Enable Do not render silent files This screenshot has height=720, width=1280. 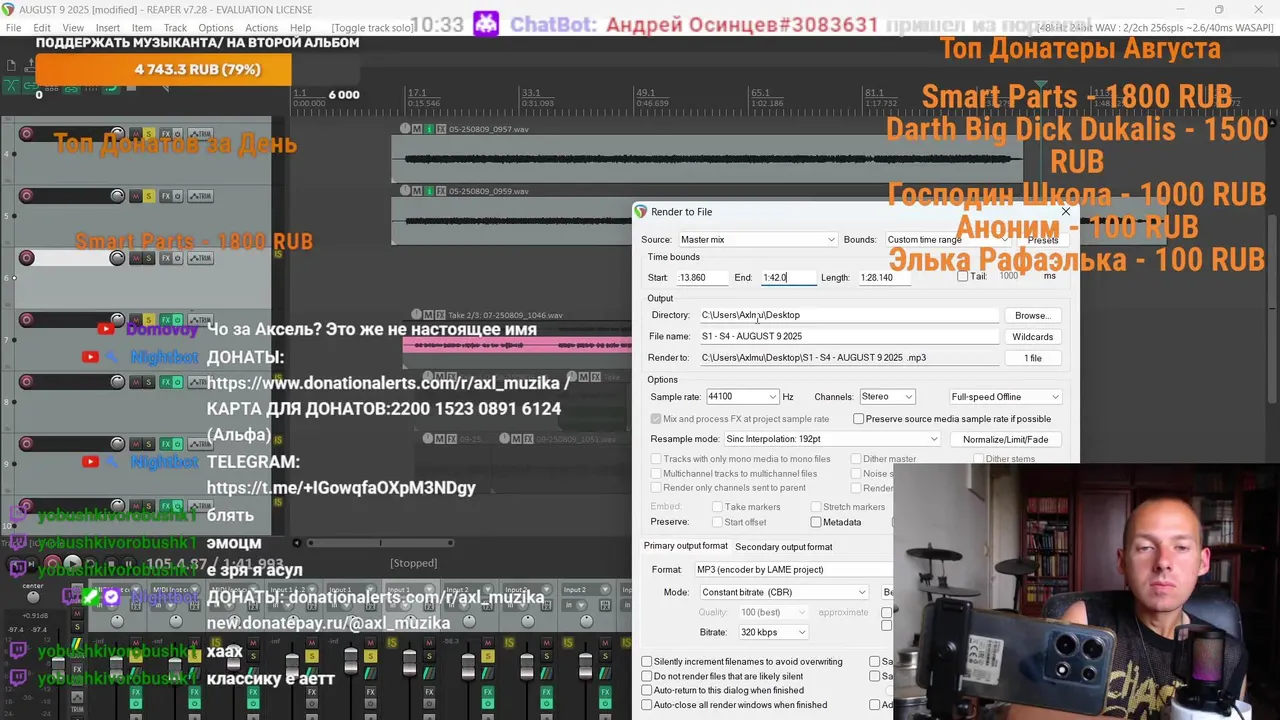[x=646, y=676]
